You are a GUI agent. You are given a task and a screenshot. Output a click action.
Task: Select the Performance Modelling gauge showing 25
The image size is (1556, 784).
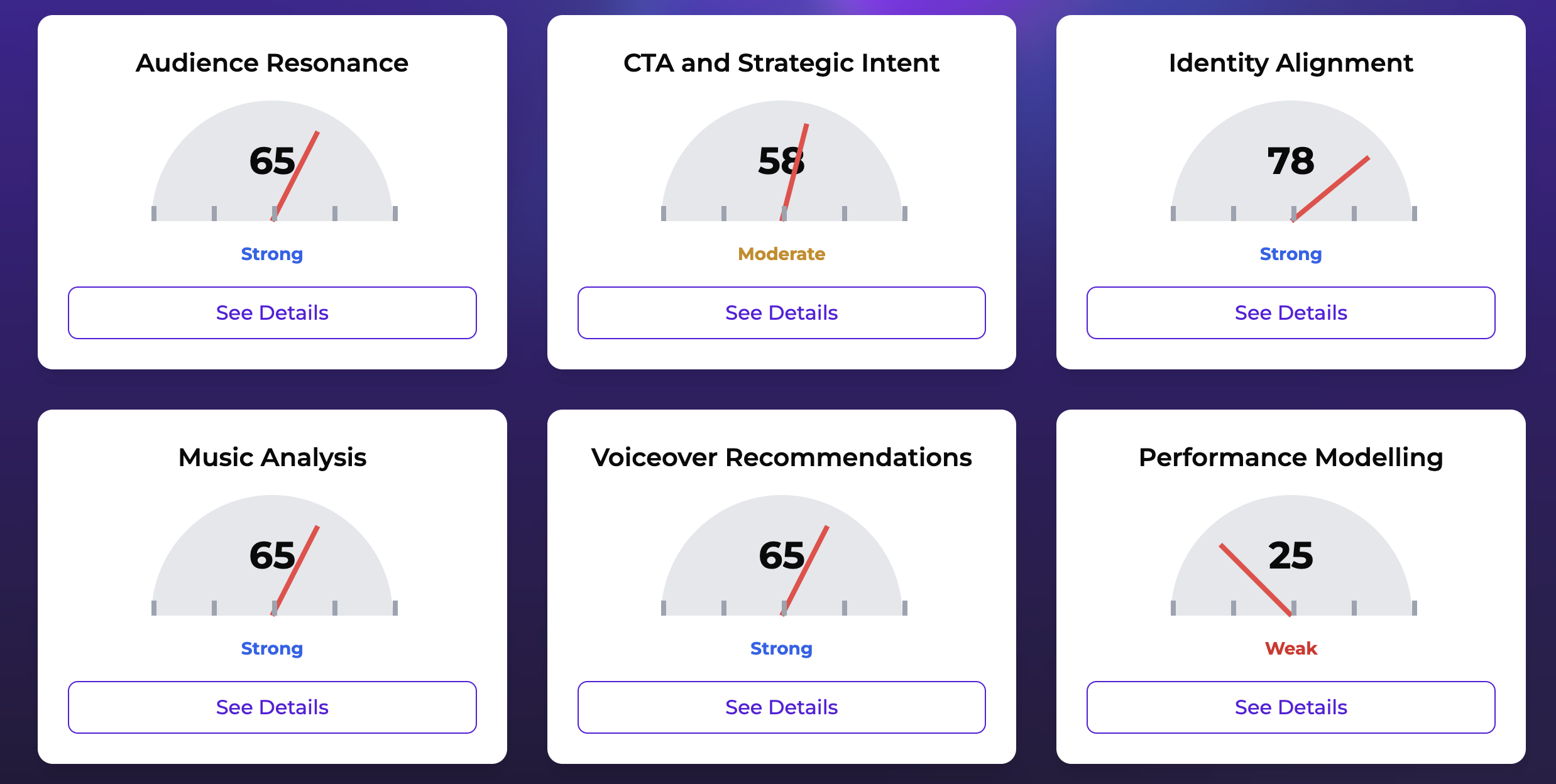click(x=1291, y=557)
